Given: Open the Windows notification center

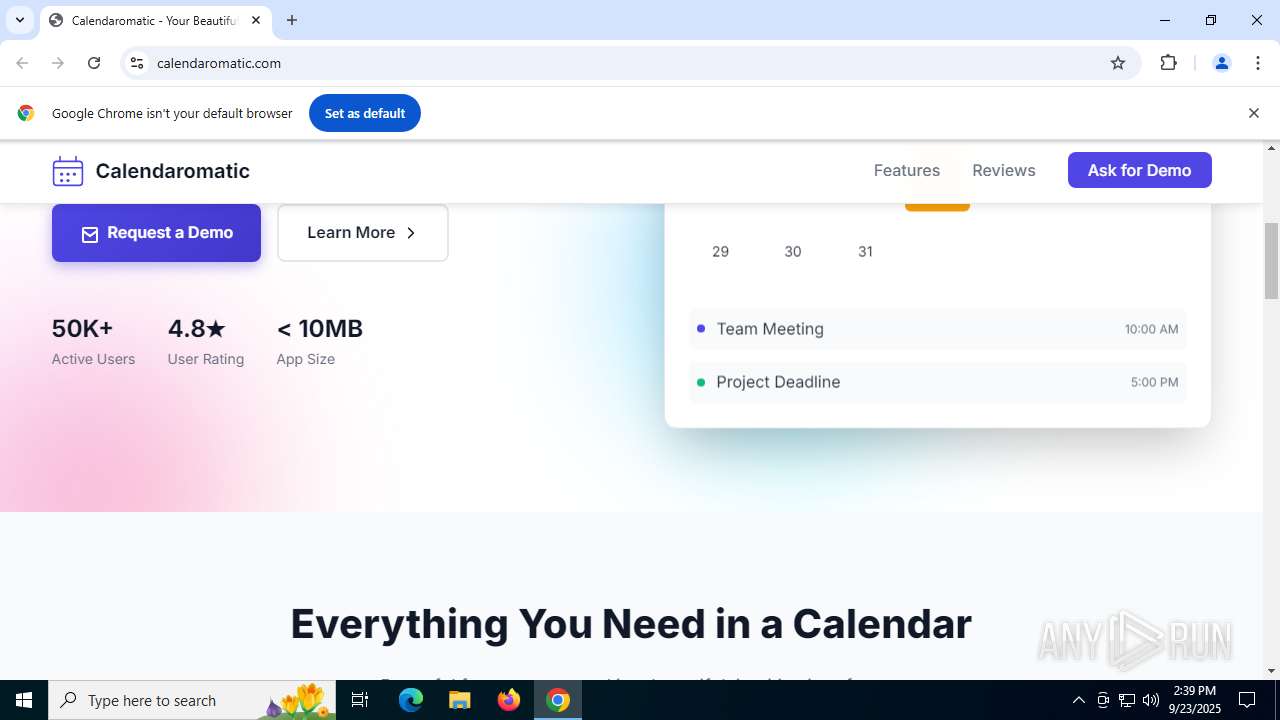Looking at the screenshot, I should (1247, 700).
